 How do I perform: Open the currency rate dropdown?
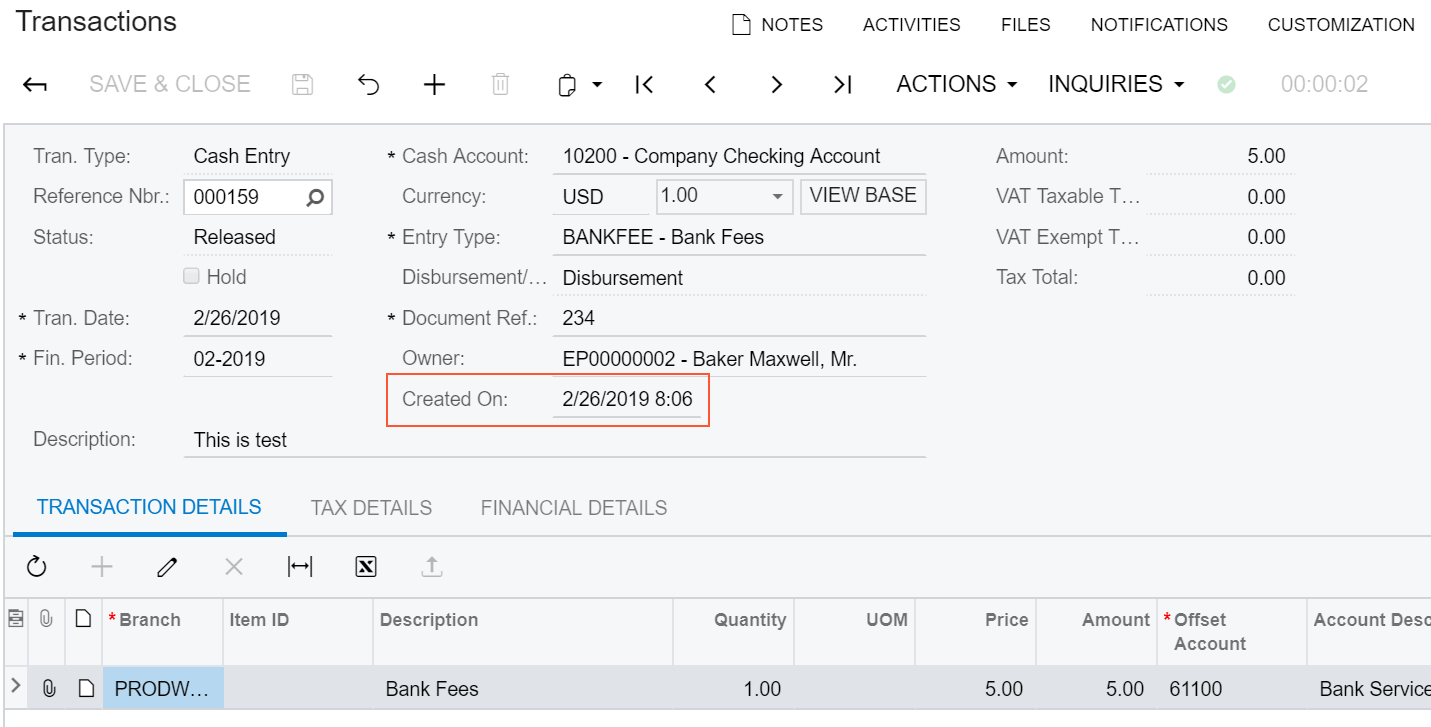(x=777, y=197)
